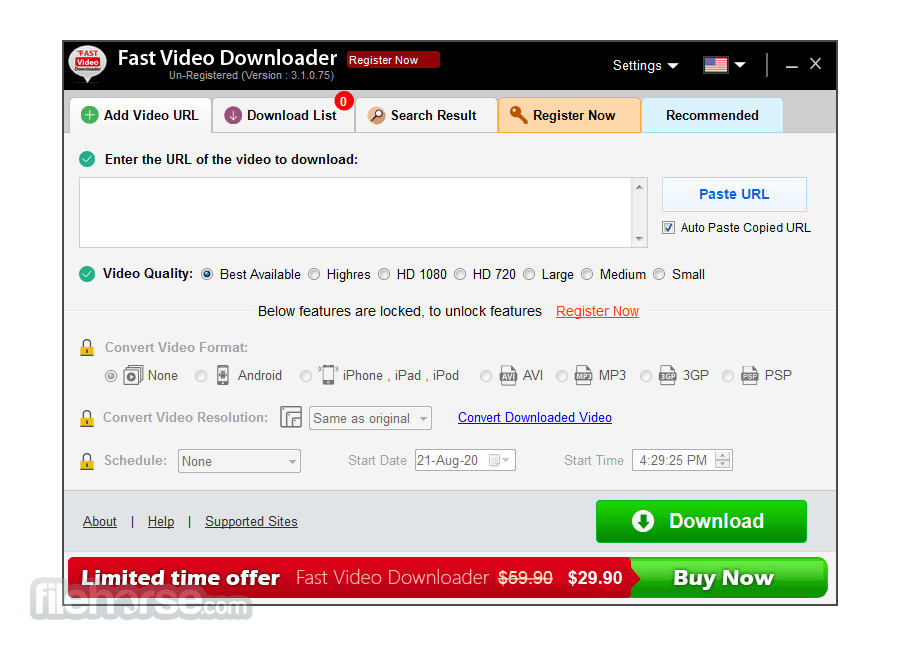The width and height of the screenshot is (900, 650).
Task: Open the Supported Sites link
Action: 251,521
